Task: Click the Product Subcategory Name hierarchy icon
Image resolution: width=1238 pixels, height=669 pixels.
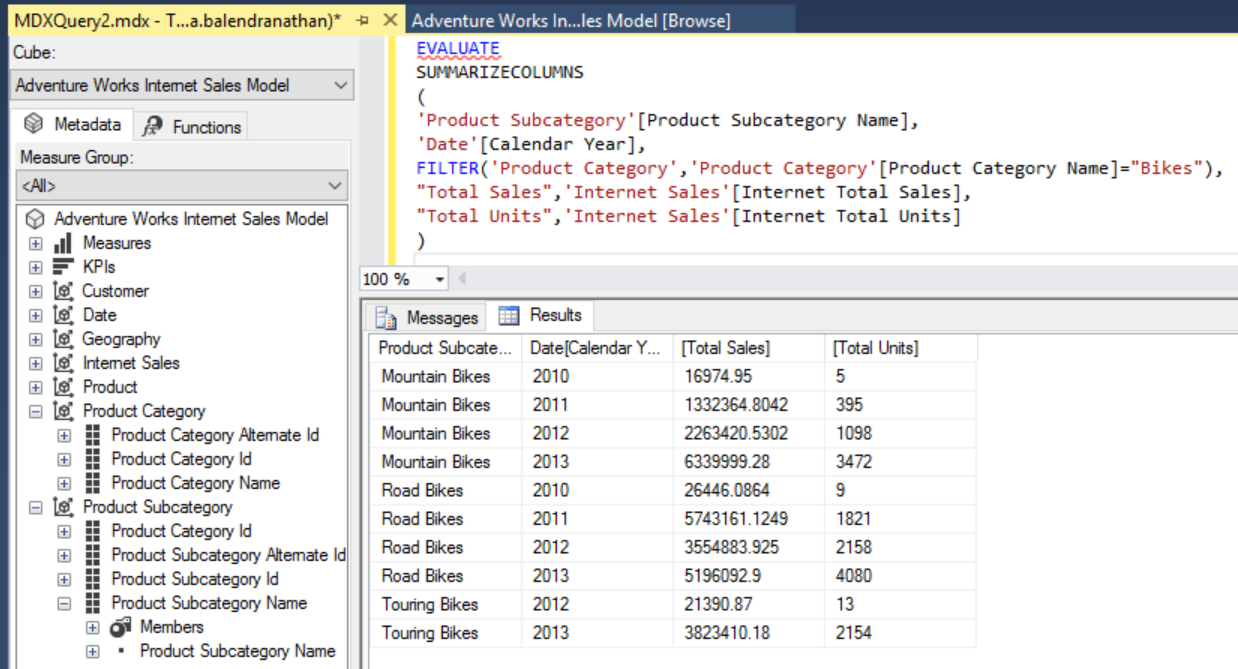Action: coord(93,603)
